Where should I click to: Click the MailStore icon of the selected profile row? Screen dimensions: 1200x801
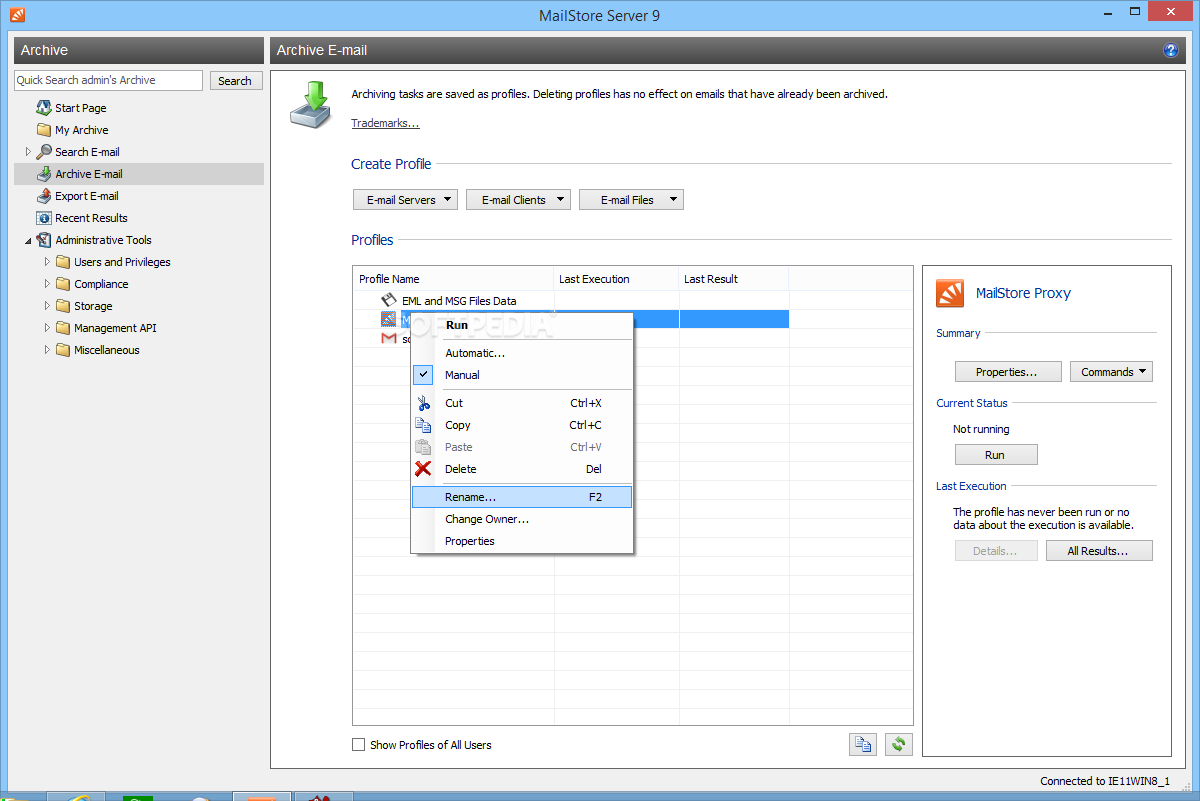pos(389,319)
